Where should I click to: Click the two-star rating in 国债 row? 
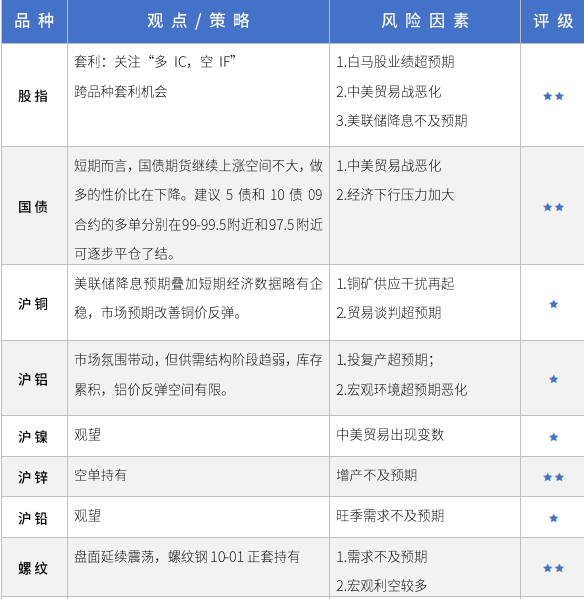[553, 207]
